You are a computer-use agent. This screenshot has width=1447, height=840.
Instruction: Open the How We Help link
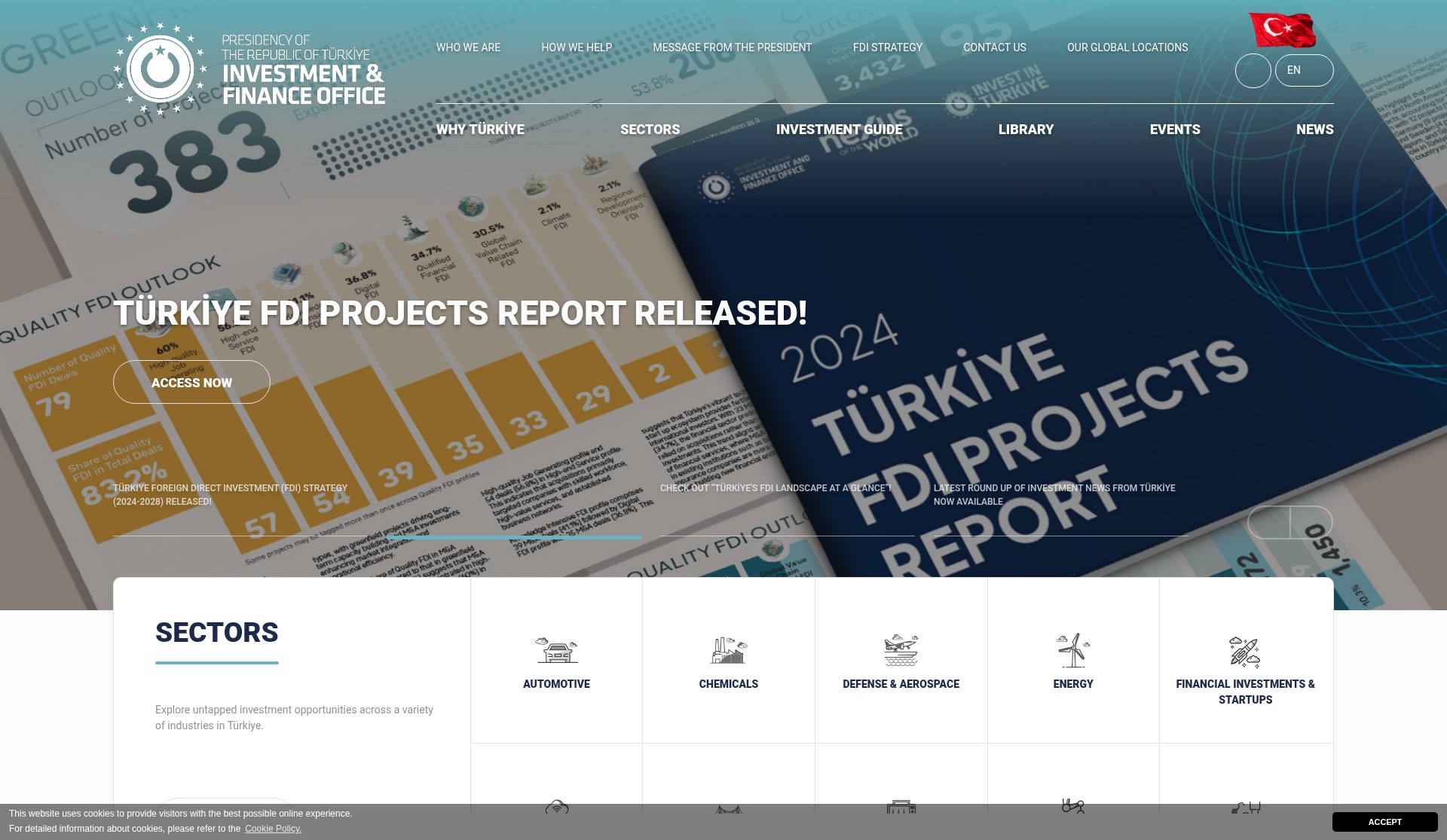pos(577,47)
